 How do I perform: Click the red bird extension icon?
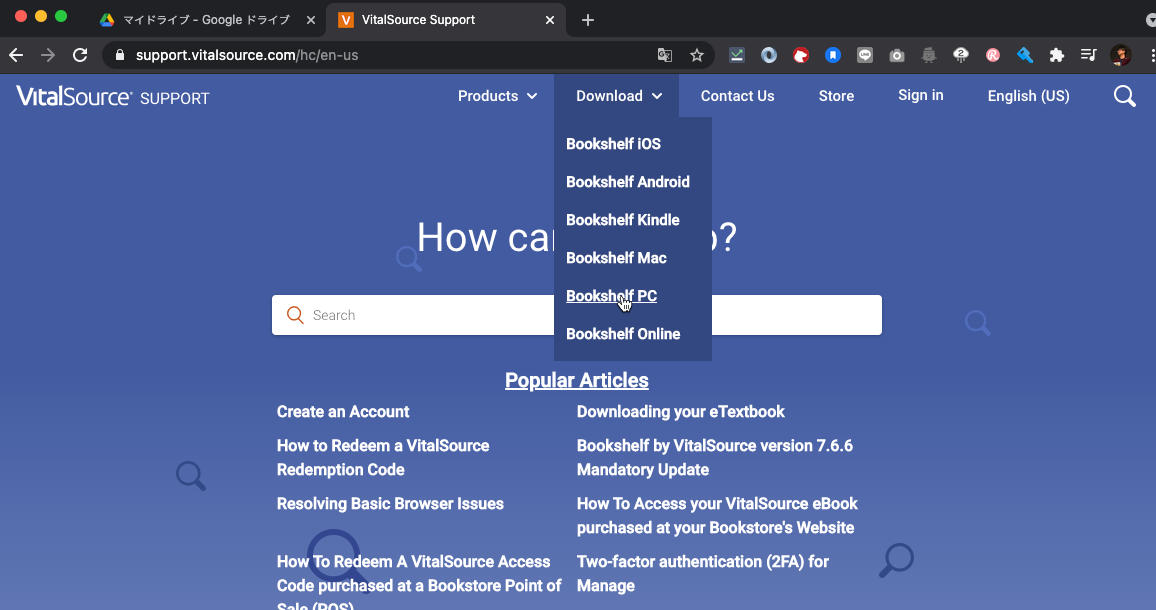[x=801, y=55]
